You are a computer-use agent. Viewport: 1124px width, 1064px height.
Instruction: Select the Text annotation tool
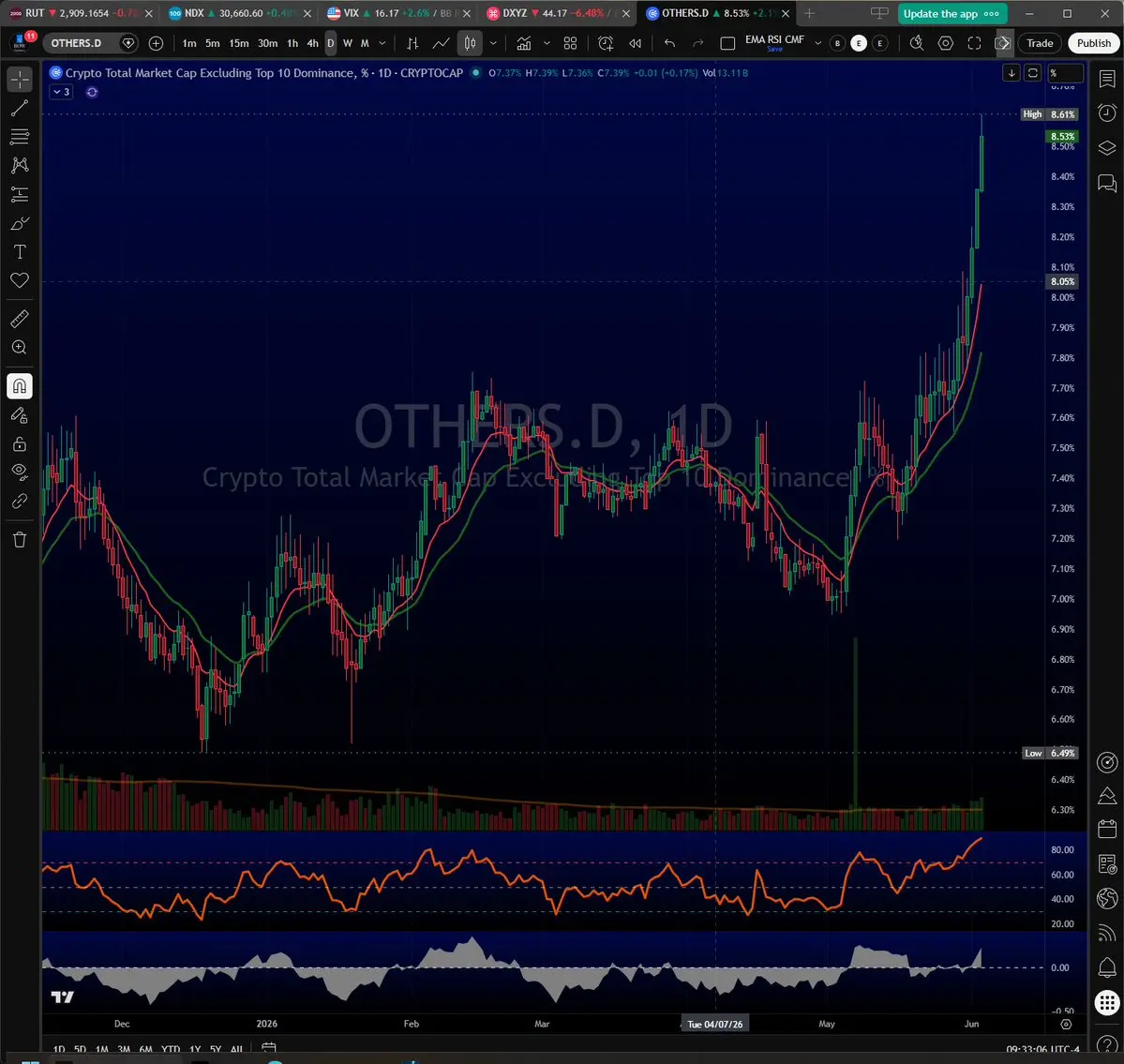click(x=20, y=251)
